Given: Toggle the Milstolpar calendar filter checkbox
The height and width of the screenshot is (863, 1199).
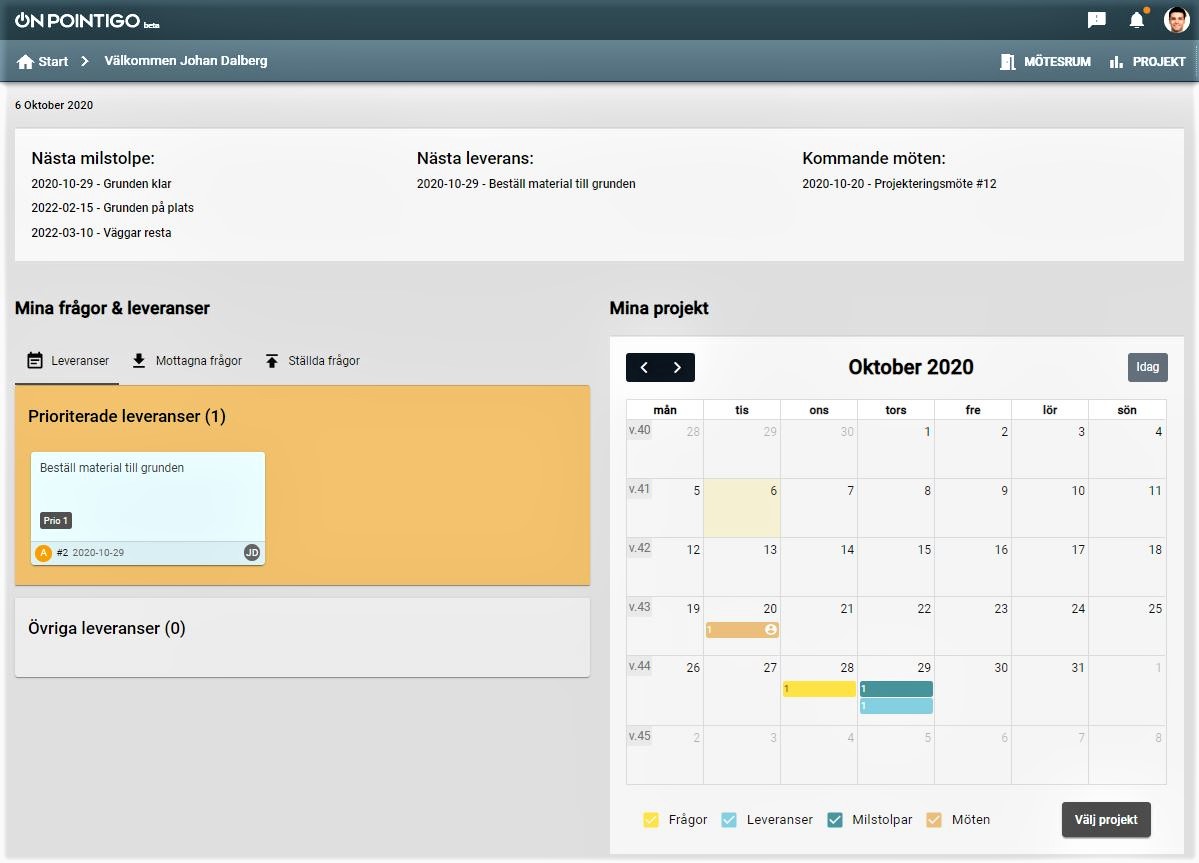Looking at the screenshot, I should tap(835, 820).
